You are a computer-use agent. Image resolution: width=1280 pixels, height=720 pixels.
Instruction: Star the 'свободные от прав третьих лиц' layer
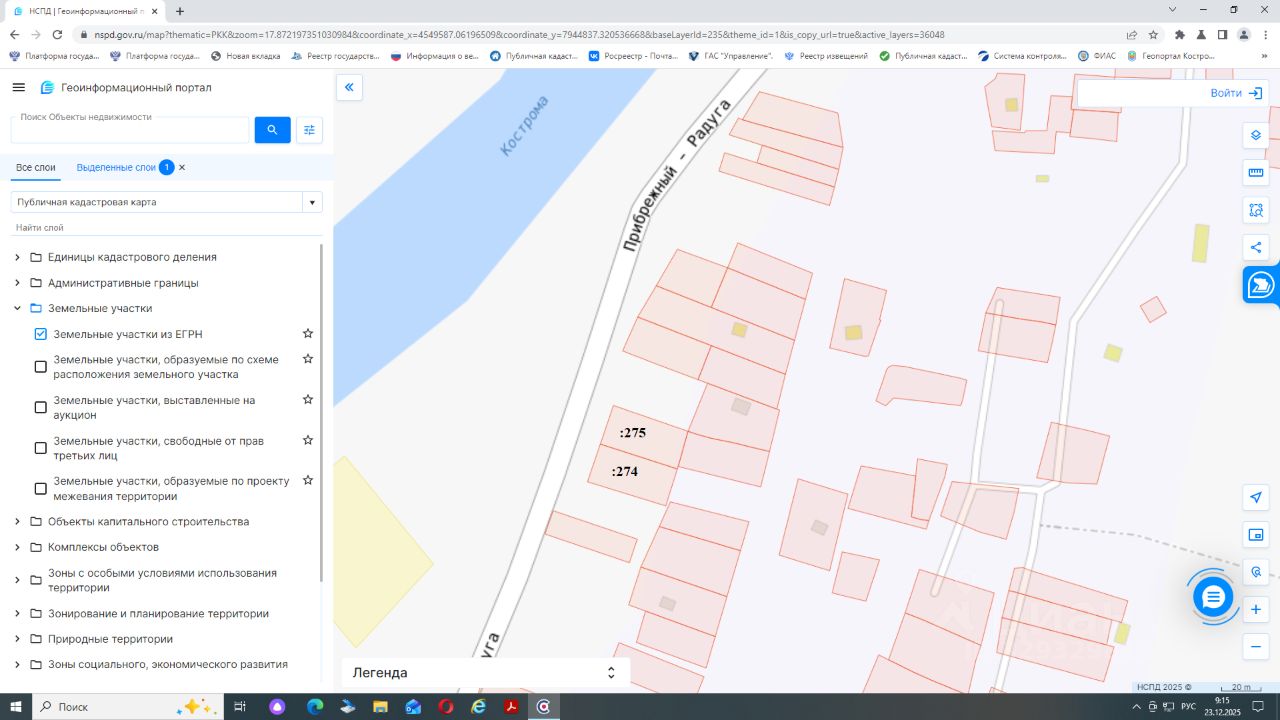tap(308, 440)
